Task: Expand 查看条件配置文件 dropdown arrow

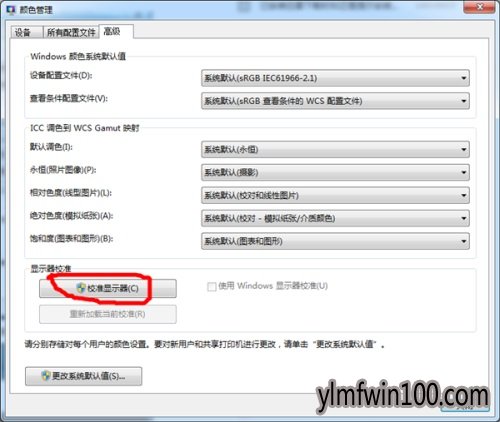Action: pyautogui.click(x=463, y=101)
